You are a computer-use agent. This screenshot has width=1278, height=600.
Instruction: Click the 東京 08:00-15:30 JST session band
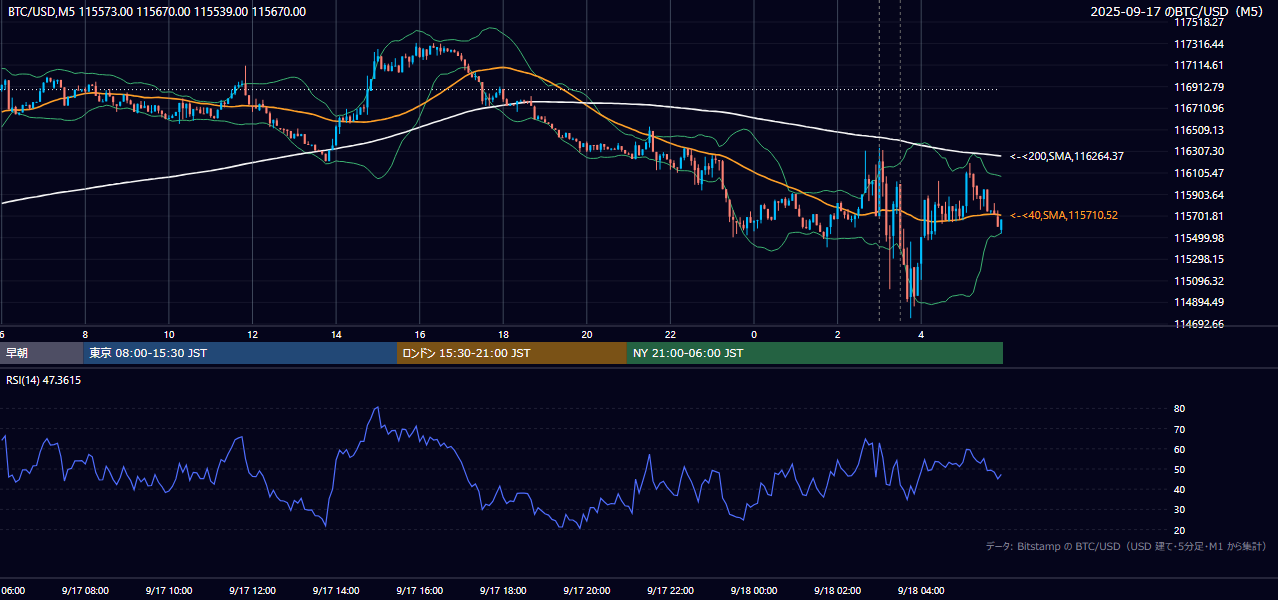(240, 353)
